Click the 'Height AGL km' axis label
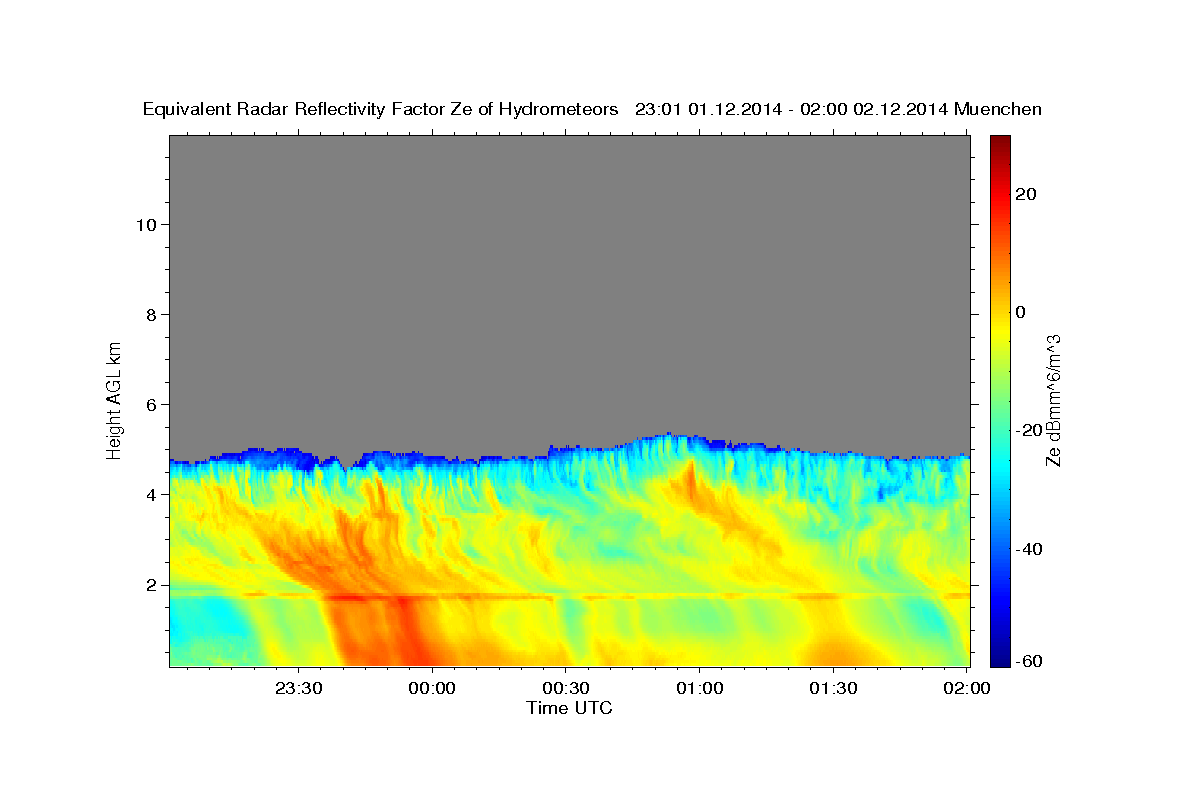The image size is (1200, 800). pos(114,399)
